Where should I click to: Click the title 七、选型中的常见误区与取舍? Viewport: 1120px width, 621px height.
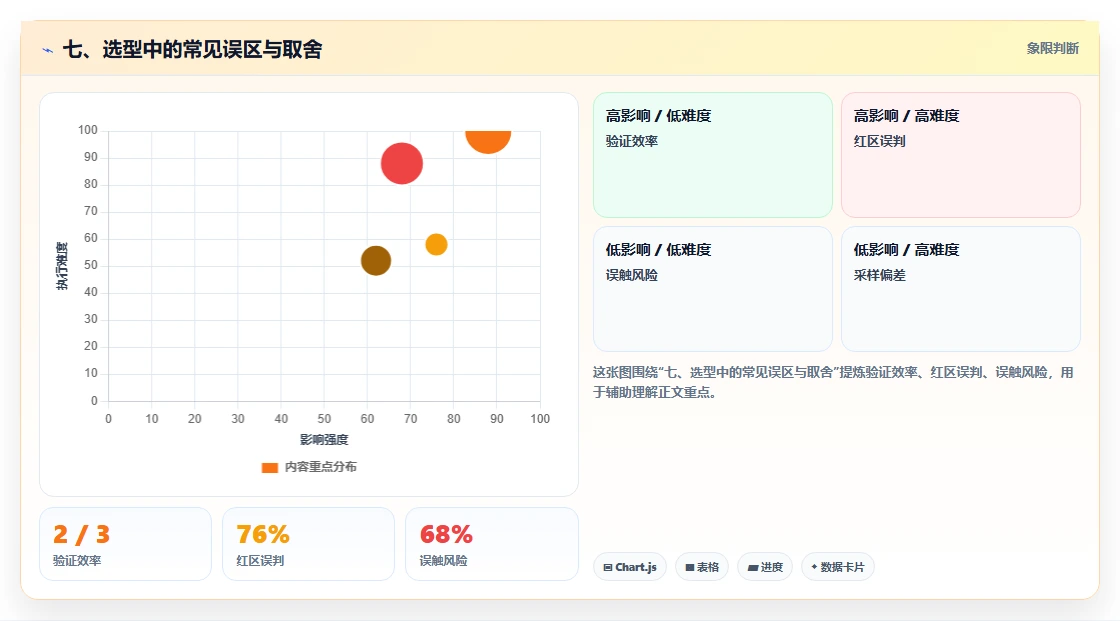pos(193,49)
